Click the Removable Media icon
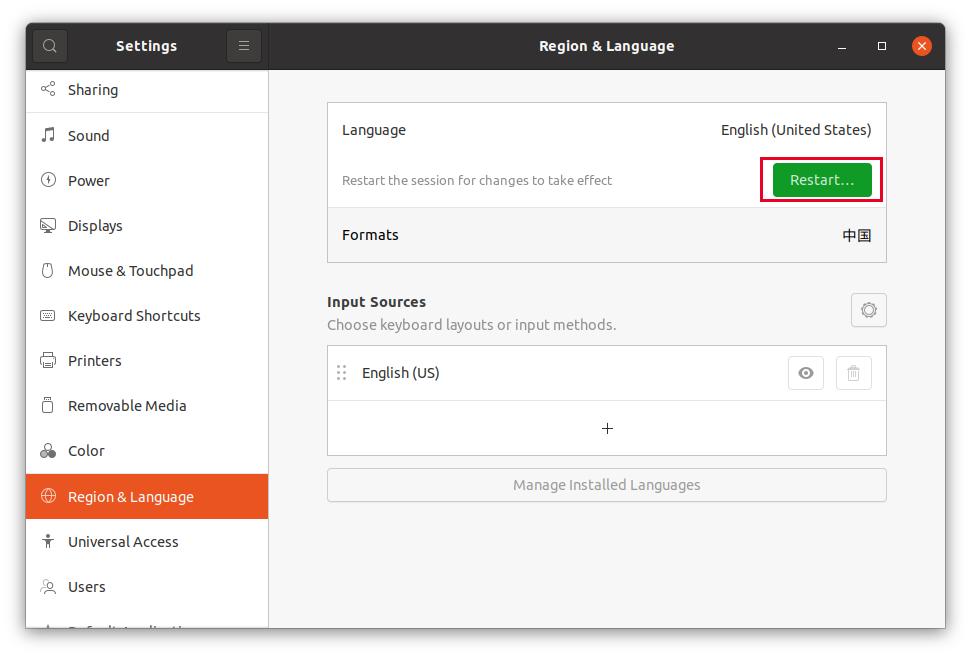The image size is (971, 657). [x=47, y=405]
